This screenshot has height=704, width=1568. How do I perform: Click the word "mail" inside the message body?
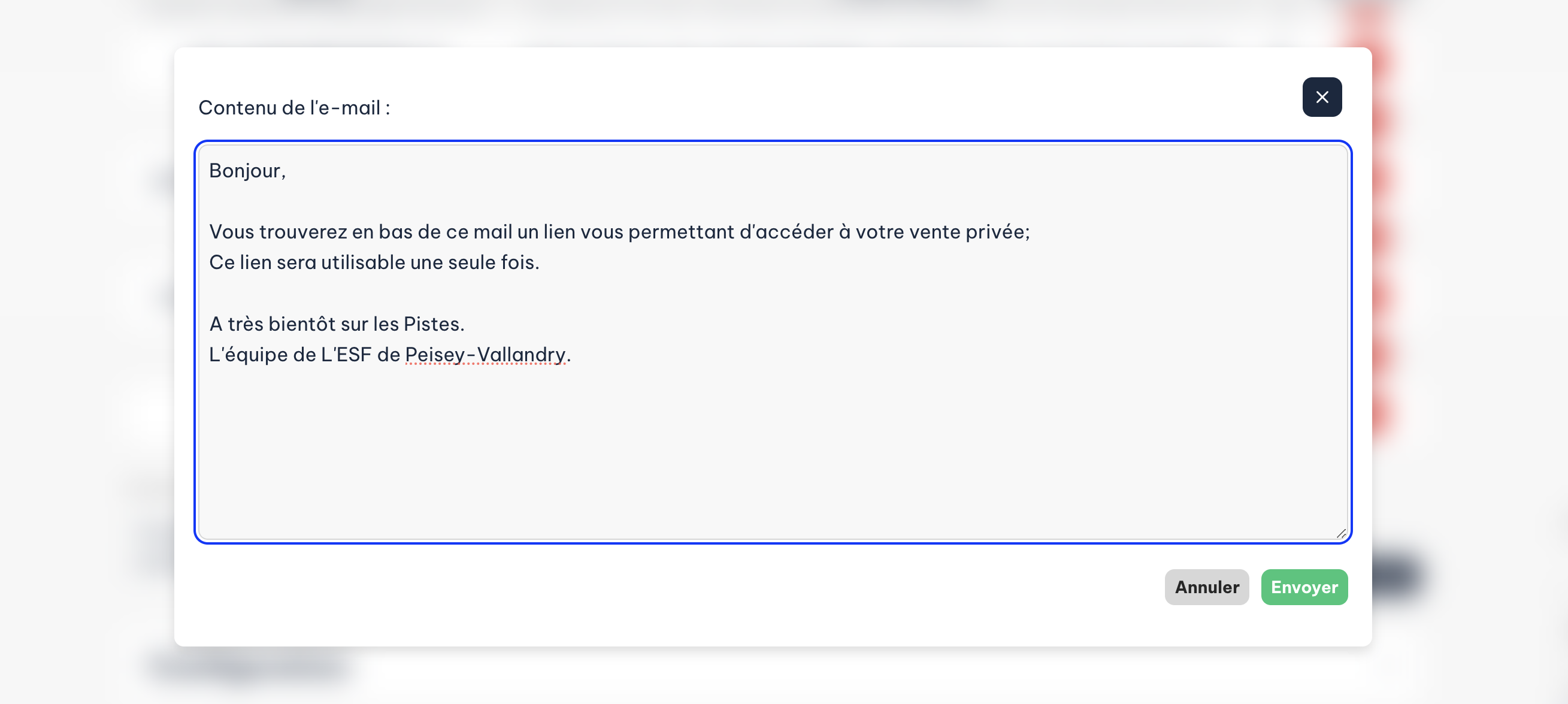click(492, 232)
